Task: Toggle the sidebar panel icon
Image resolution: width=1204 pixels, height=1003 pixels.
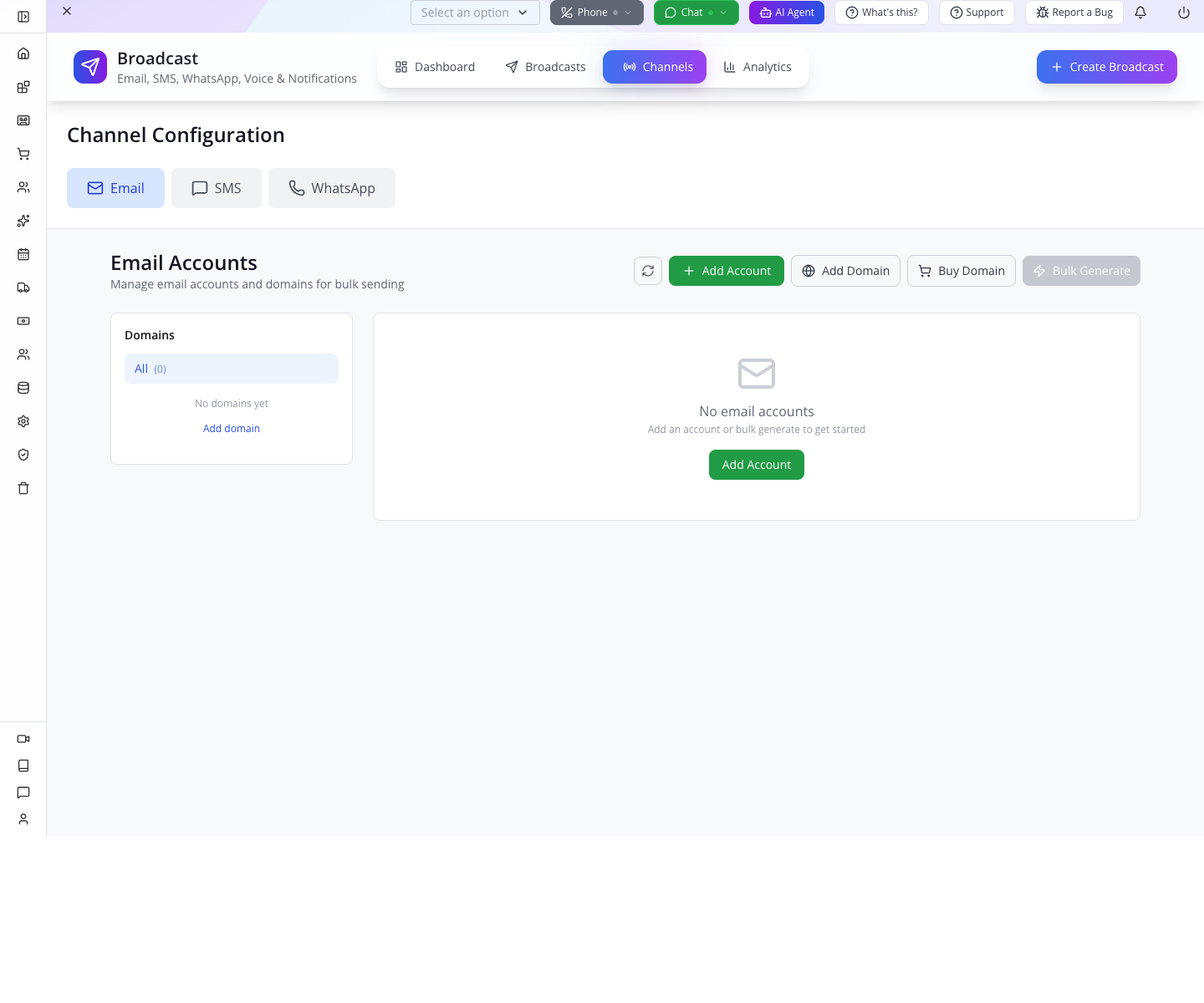Action: (x=23, y=17)
